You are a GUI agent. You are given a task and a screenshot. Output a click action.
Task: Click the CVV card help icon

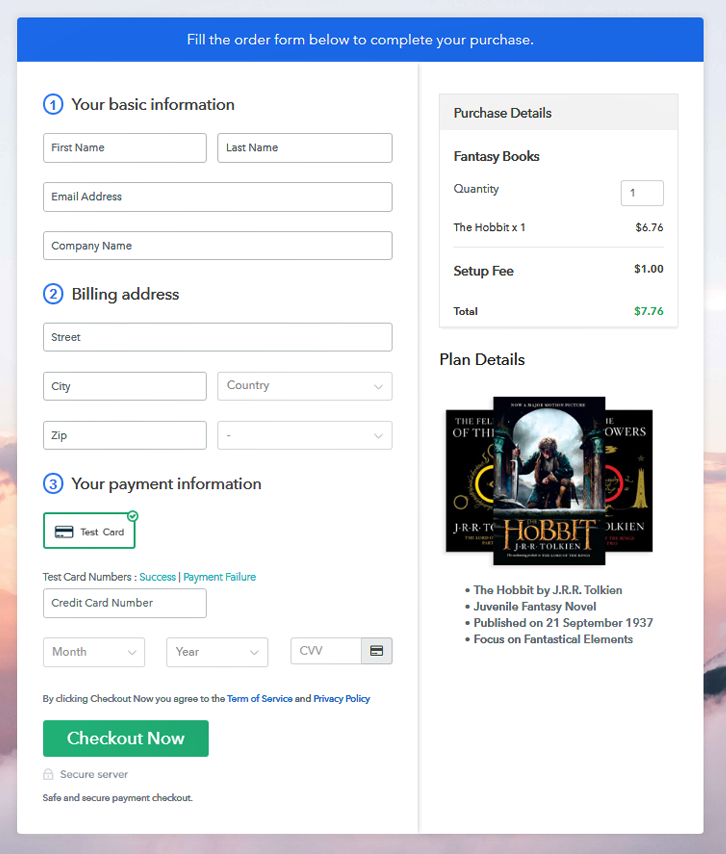376,651
